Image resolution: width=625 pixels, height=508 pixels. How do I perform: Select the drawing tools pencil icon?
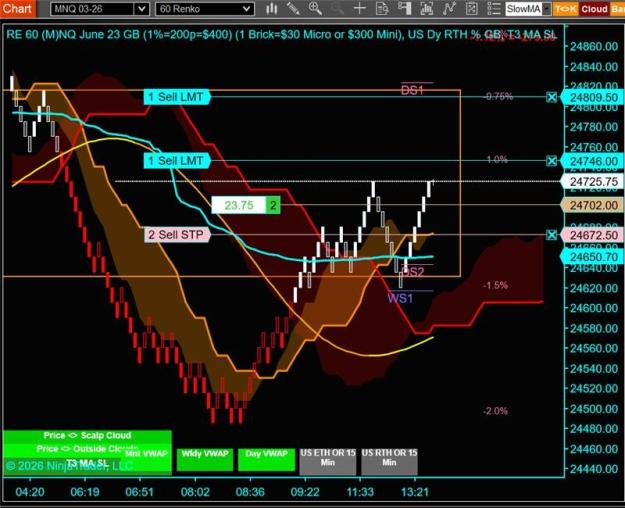293,9
